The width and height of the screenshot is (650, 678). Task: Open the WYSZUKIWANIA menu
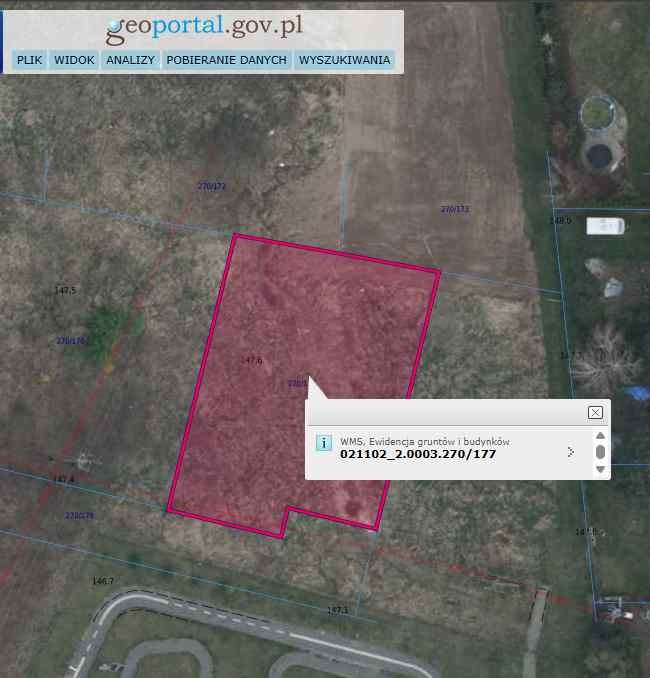344,60
